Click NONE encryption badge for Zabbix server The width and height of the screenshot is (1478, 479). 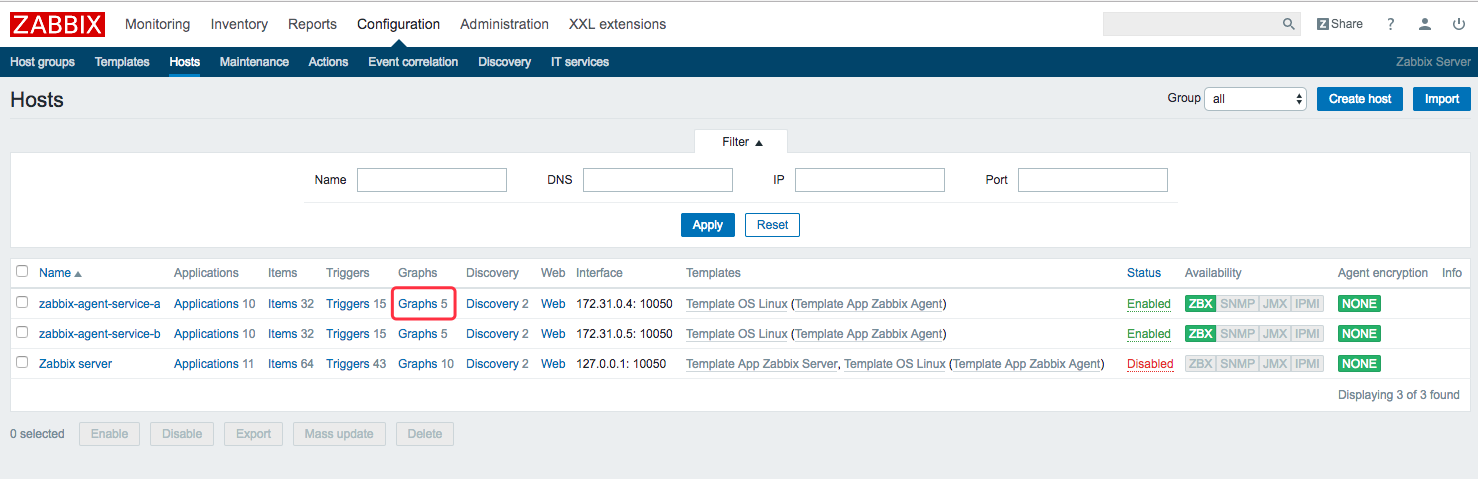click(1359, 364)
